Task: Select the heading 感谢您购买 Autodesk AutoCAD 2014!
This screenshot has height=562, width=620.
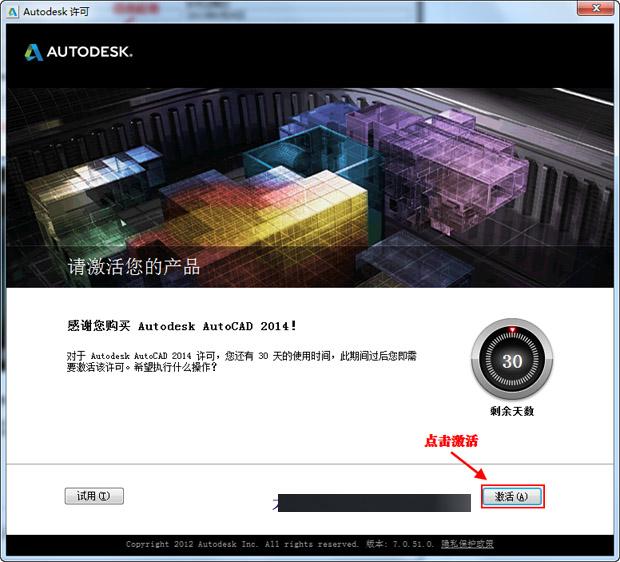Action: tap(182, 326)
